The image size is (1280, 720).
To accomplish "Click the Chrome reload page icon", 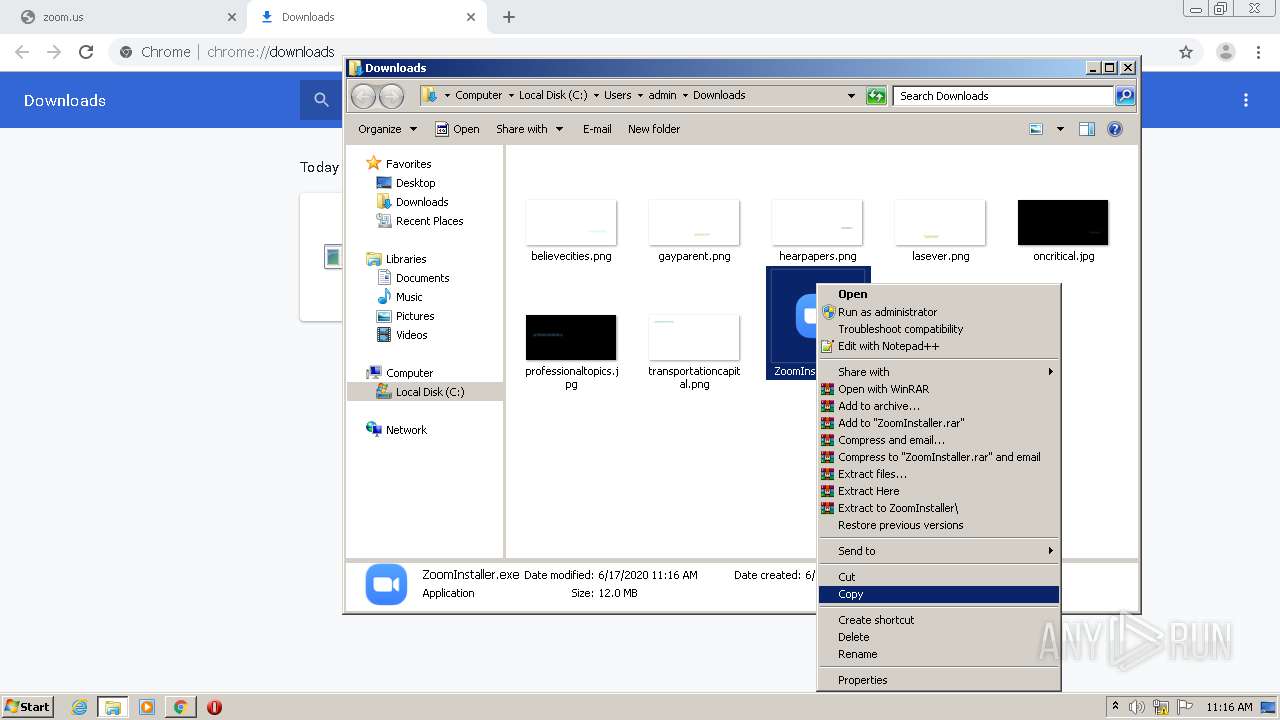I will [86, 52].
